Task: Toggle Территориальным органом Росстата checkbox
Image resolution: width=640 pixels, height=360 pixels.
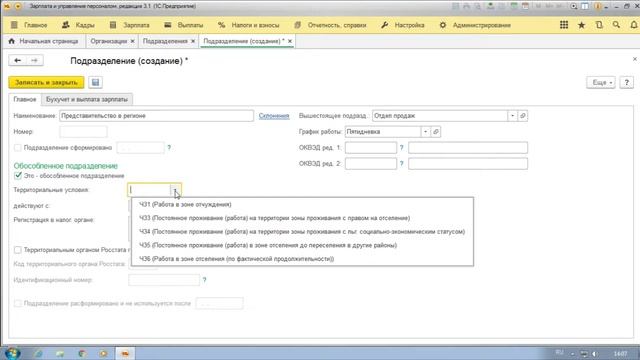Action: coord(18,250)
